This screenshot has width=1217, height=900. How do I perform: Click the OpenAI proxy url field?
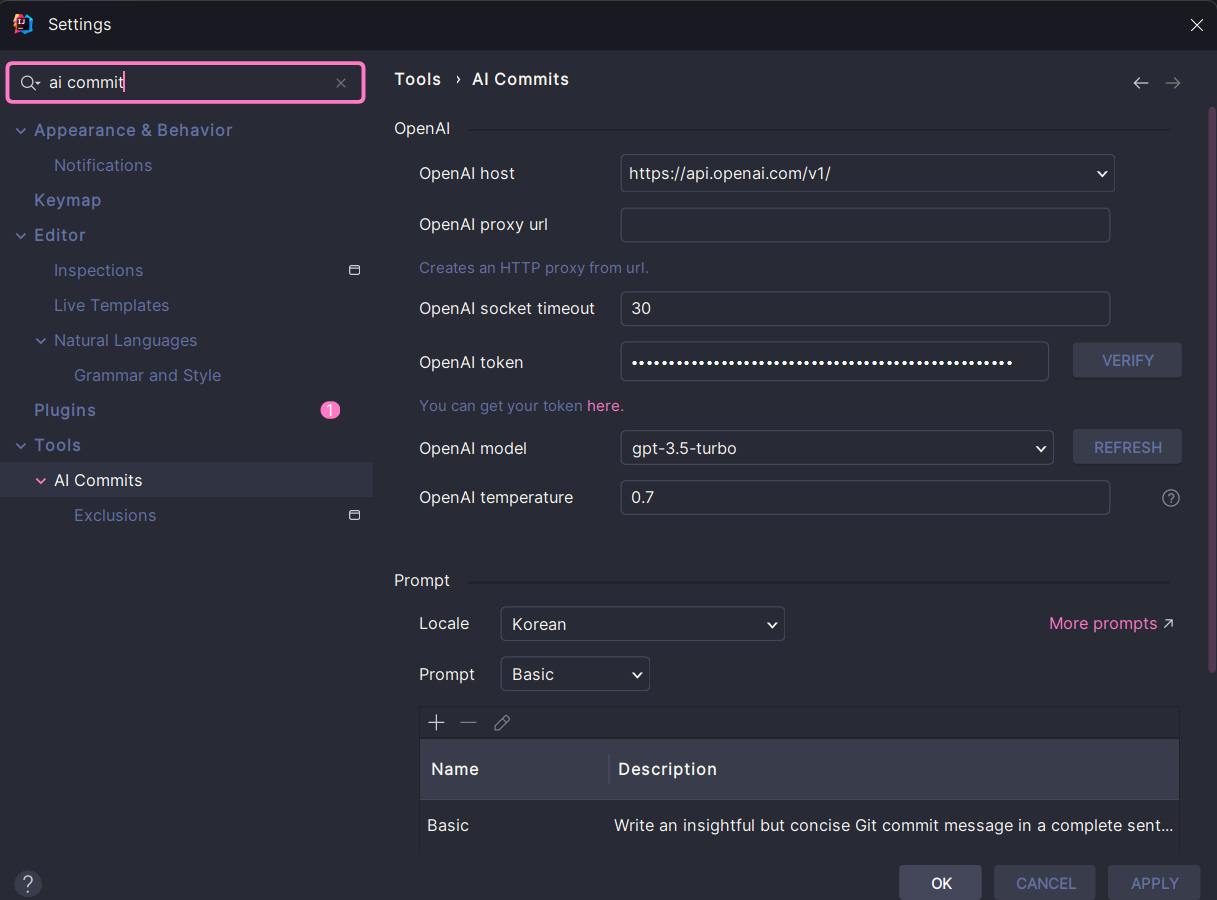pos(865,225)
